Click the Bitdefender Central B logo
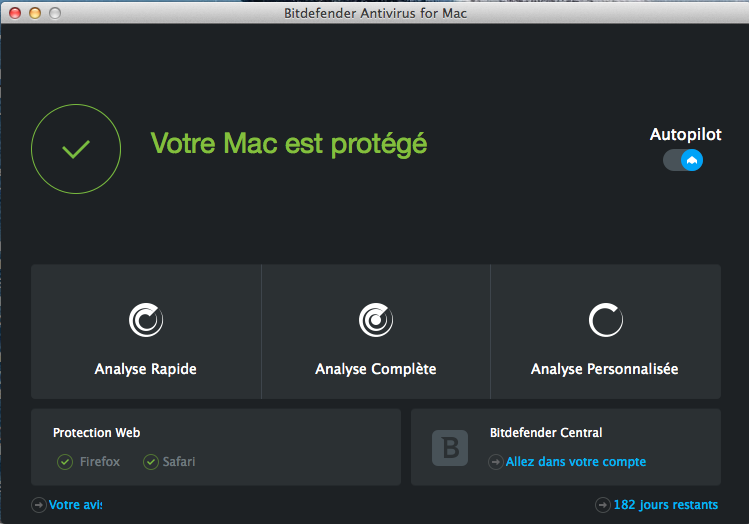The image size is (749, 524). pyautogui.click(x=450, y=448)
